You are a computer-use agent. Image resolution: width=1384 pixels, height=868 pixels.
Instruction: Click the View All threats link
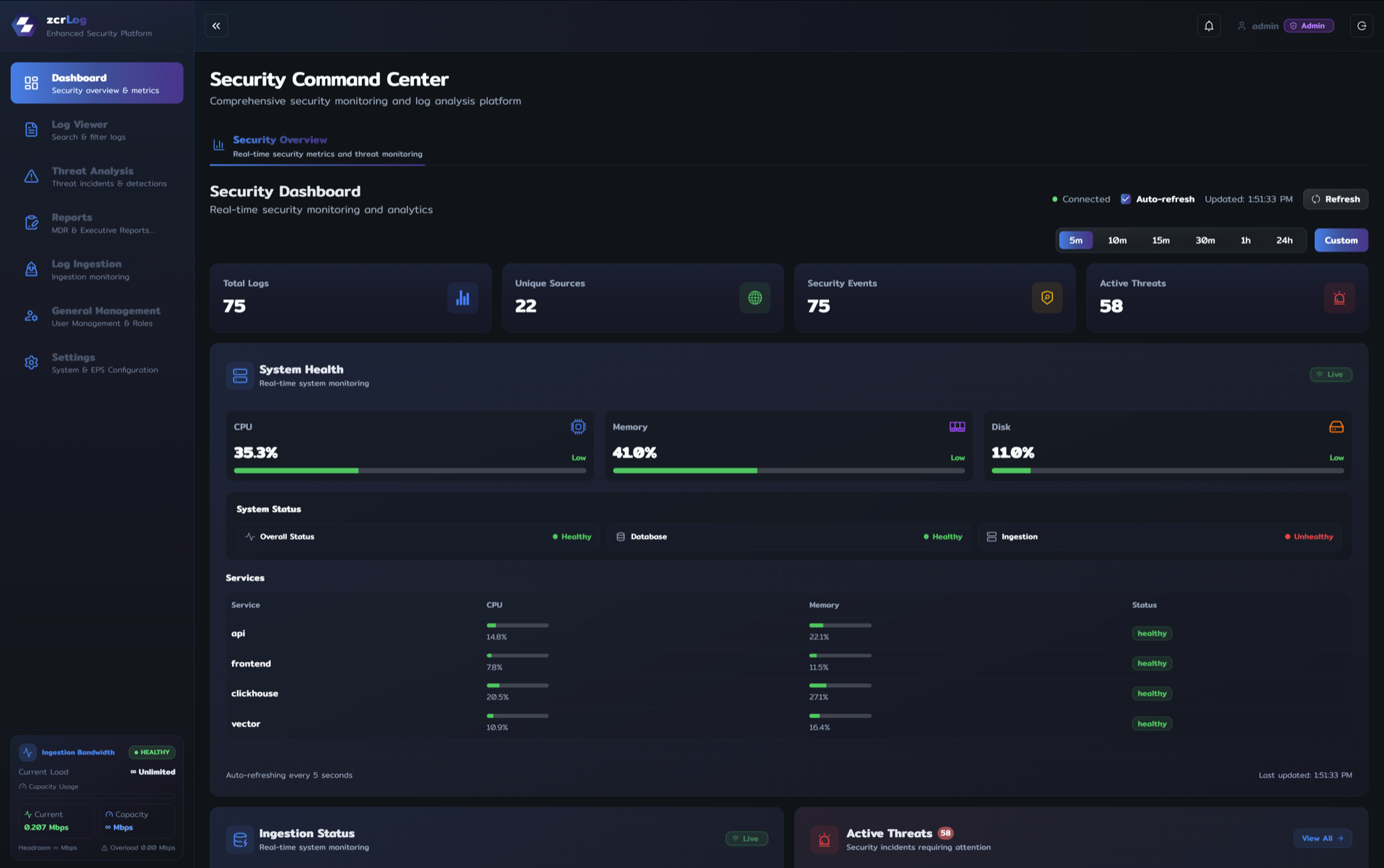[1322, 838]
